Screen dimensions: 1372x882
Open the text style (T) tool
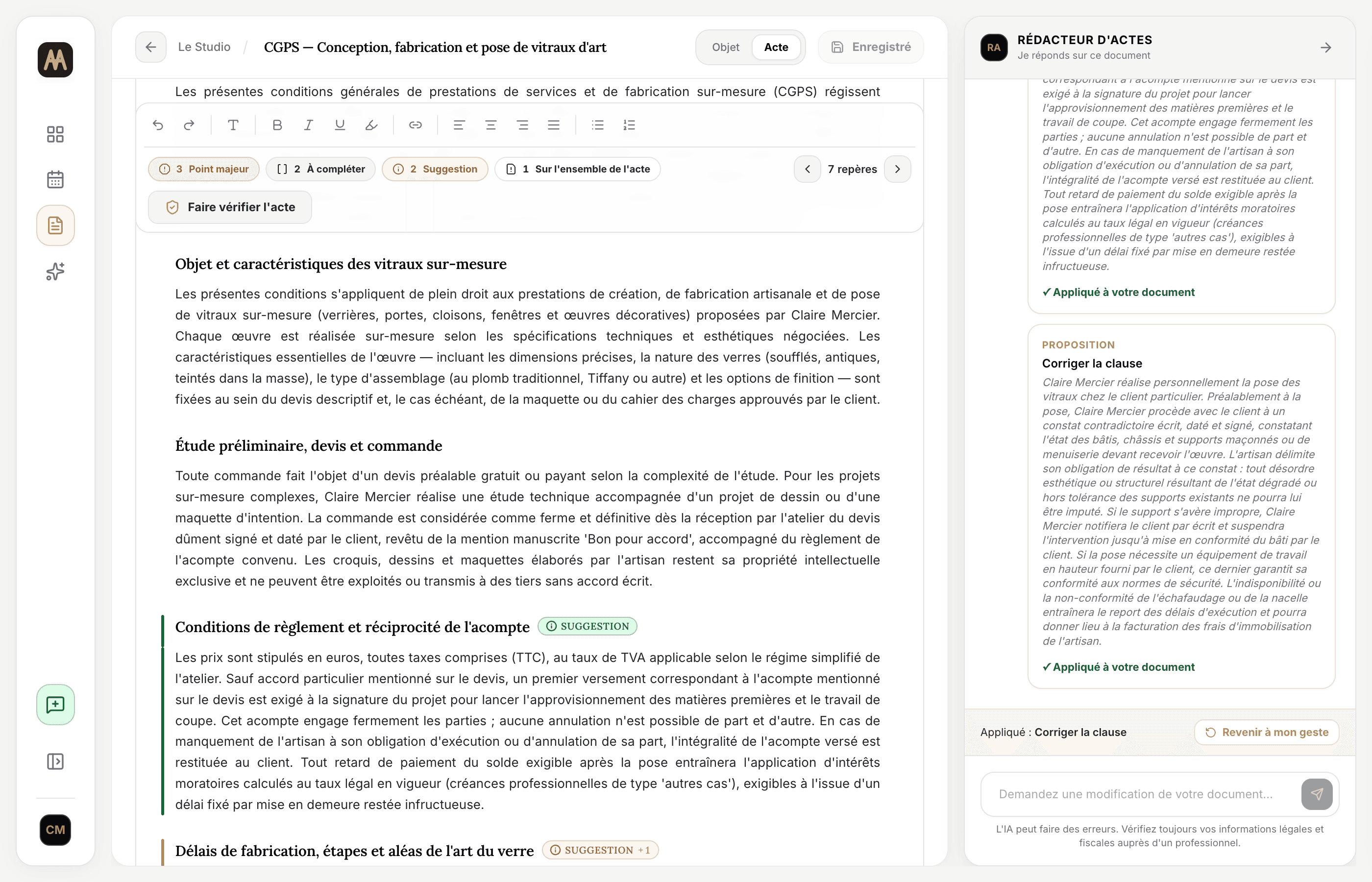point(233,125)
